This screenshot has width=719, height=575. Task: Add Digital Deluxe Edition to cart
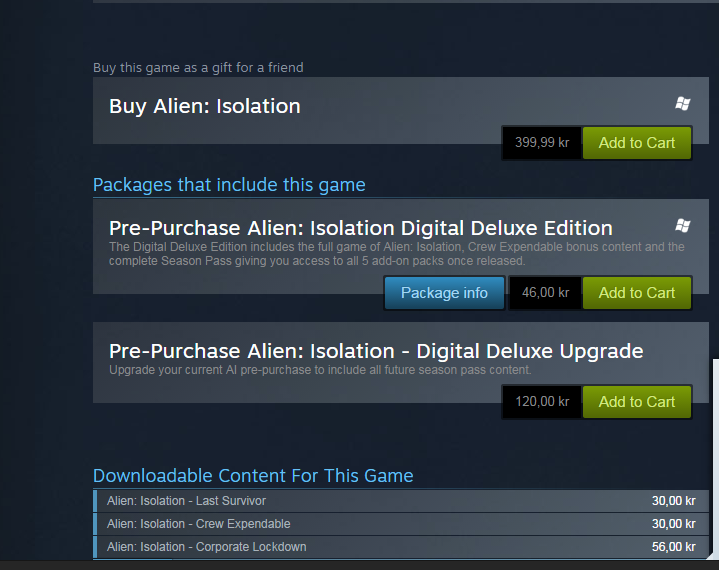coord(636,293)
